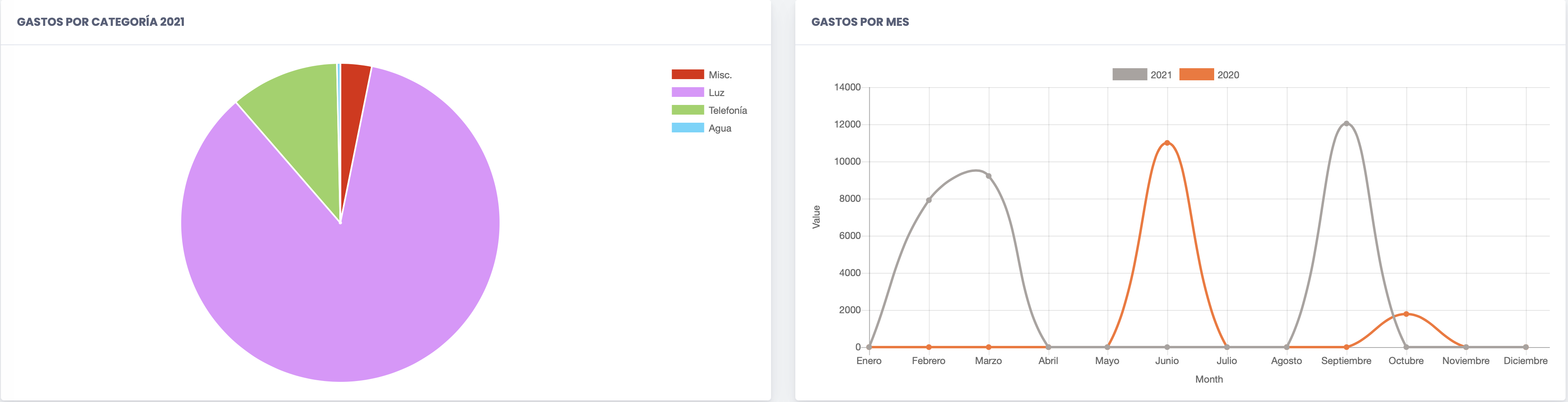Click the 8000 y-axis value
1568x402 pixels.
[x=850, y=198]
